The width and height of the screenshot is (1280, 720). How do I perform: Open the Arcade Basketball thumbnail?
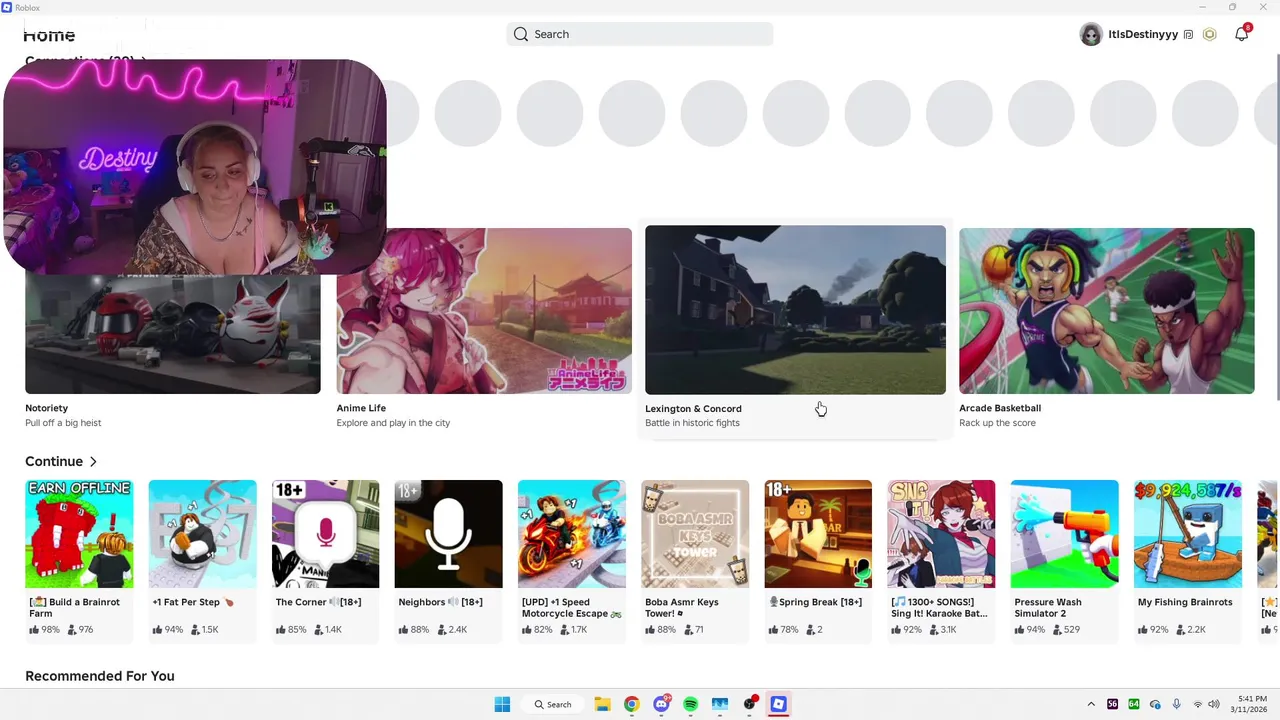1107,311
